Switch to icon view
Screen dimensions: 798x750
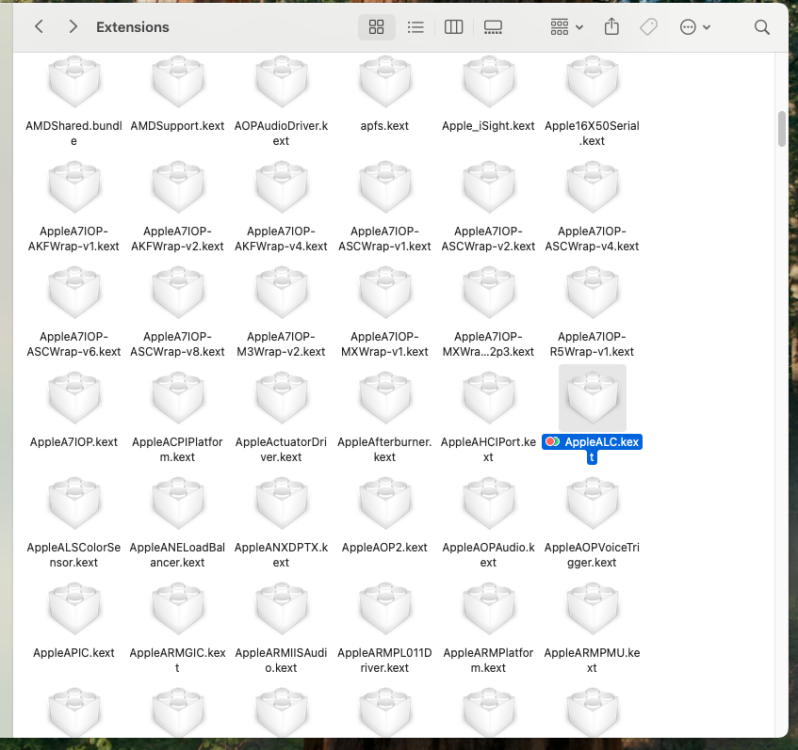pos(376,27)
